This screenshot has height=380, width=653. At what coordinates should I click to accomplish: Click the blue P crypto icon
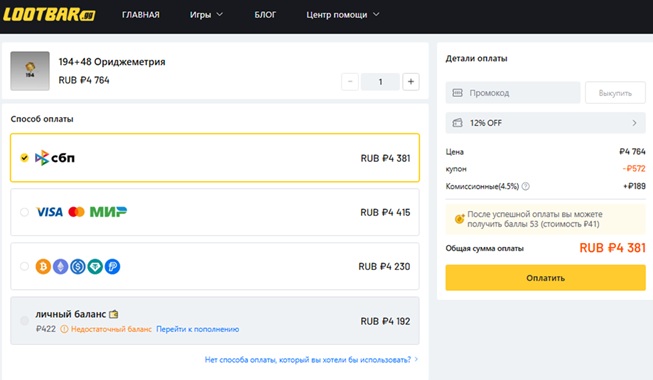tap(112, 266)
